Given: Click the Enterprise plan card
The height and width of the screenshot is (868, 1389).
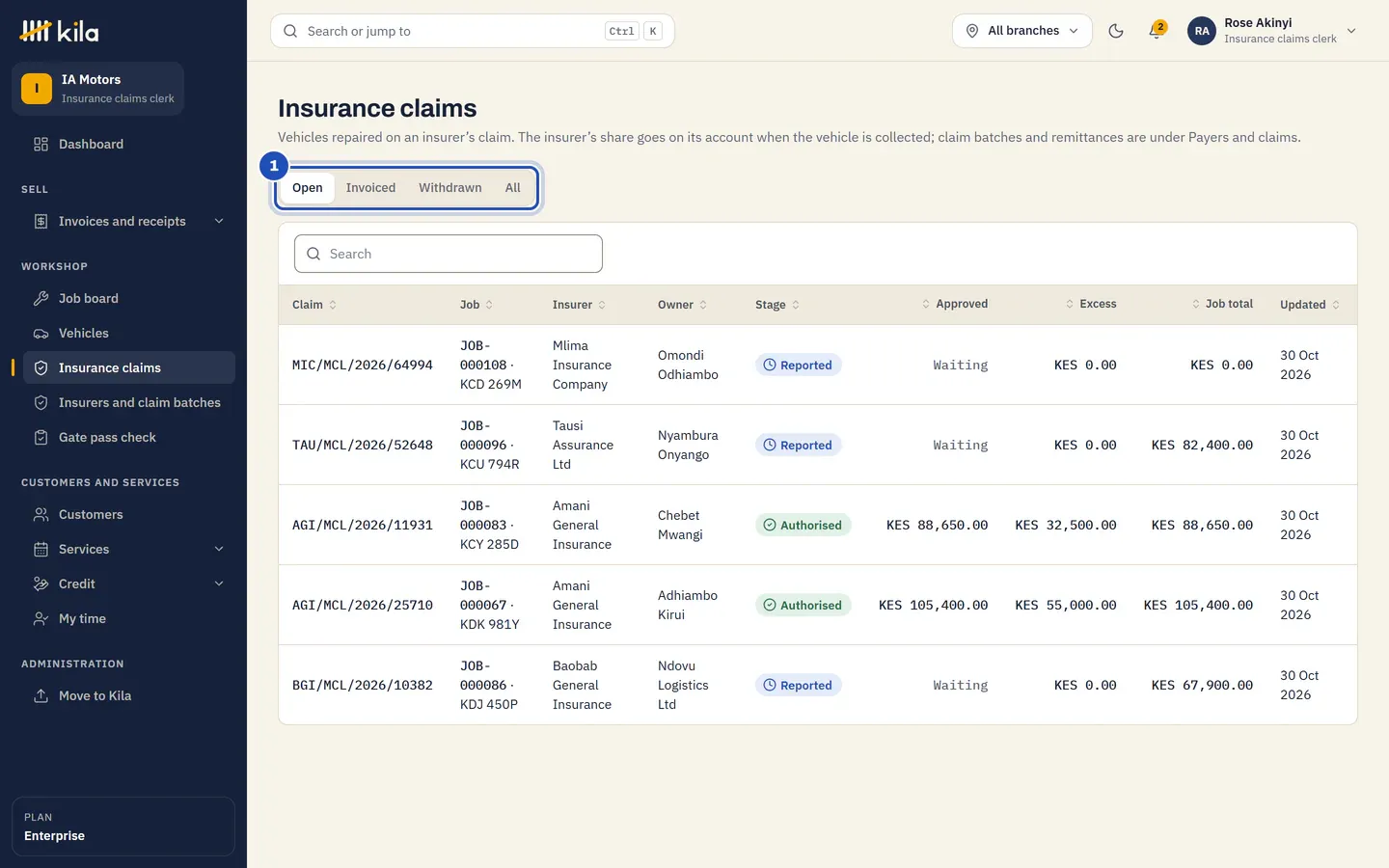Looking at the screenshot, I should 123,827.
